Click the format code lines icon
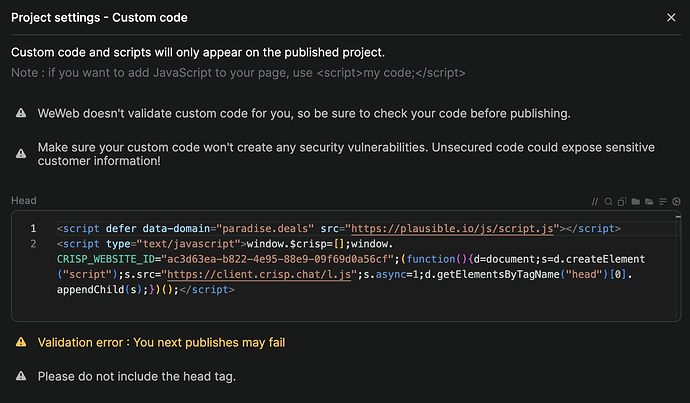 (x=662, y=202)
